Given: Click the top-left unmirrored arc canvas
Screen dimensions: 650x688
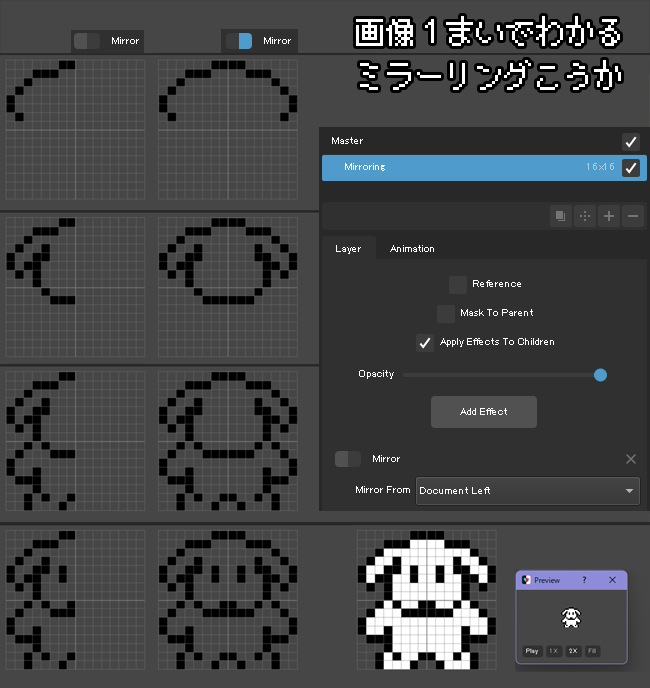Looking at the screenshot, I should [75, 130].
